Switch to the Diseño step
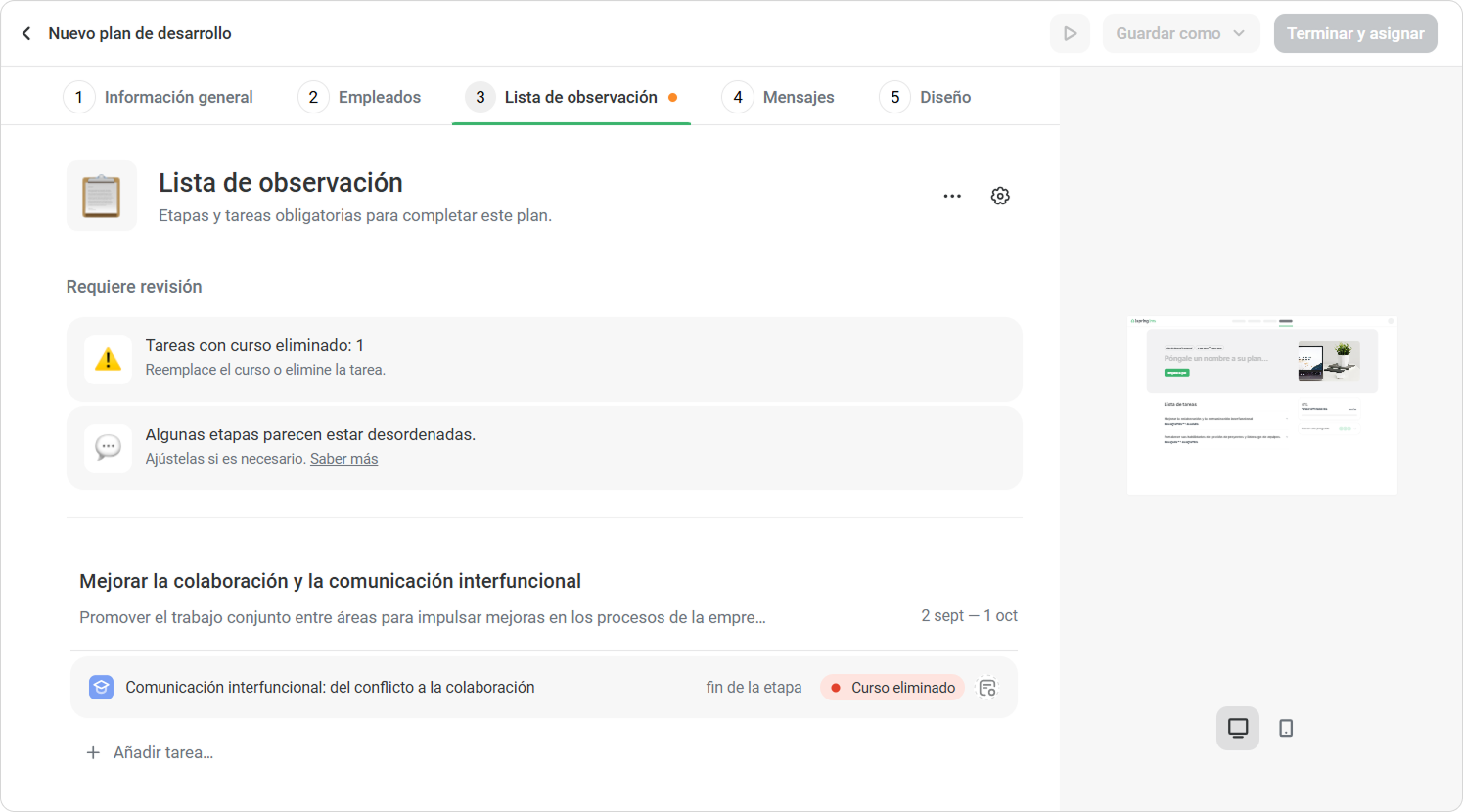 coord(926,97)
